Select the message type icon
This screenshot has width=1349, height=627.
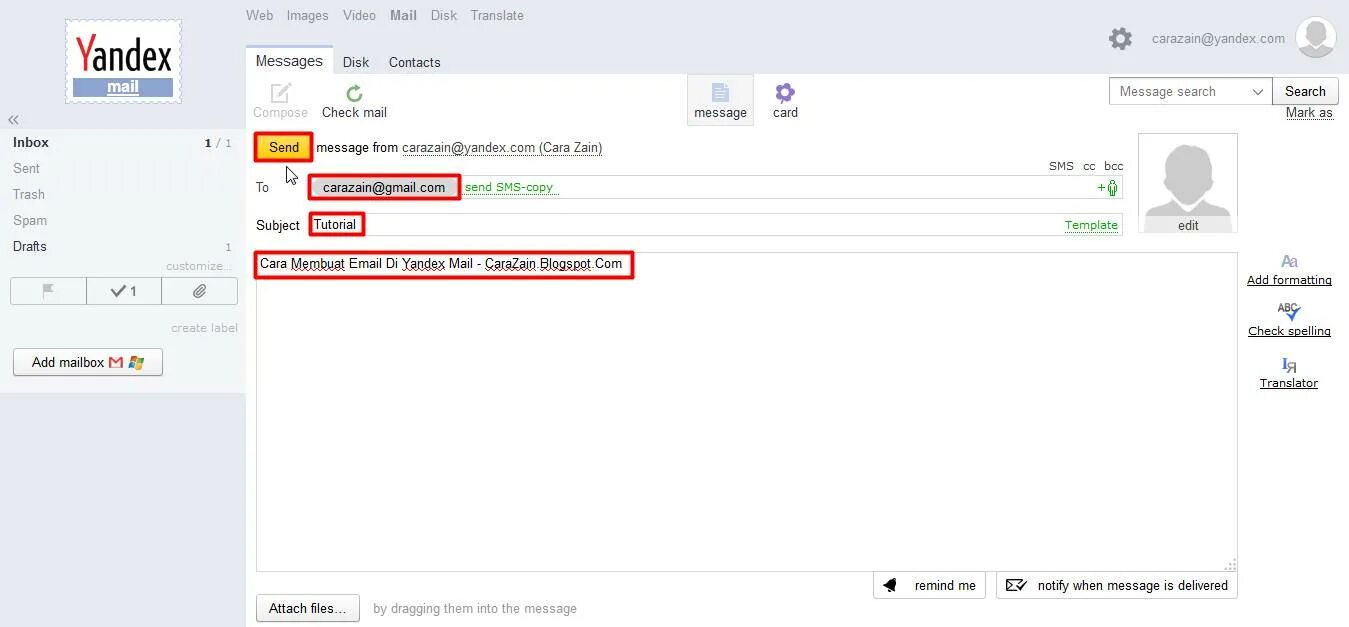[x=720, y=93]
